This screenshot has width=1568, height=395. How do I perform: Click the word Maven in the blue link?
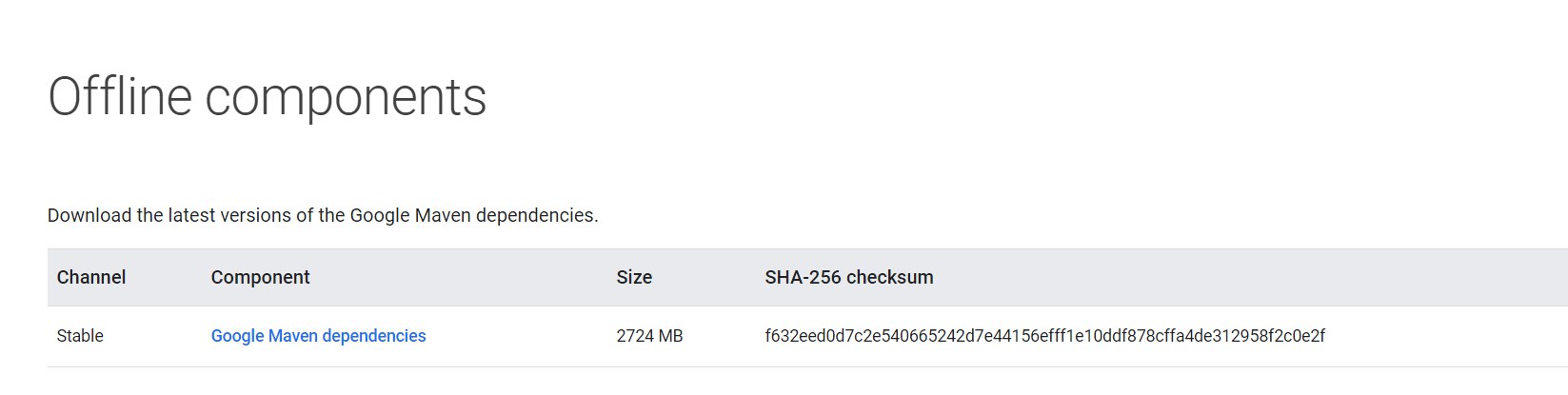[x=292, y=336]
